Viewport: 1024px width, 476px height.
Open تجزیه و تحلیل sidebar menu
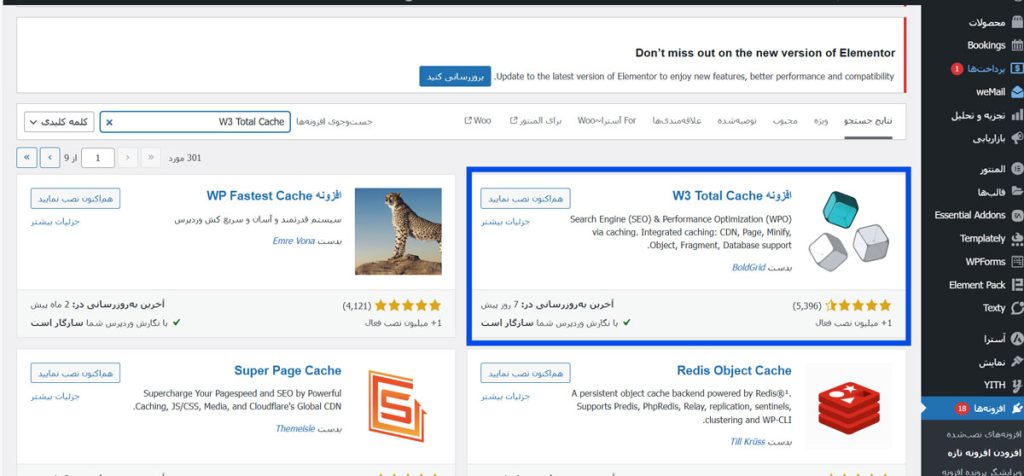[978, 116]
